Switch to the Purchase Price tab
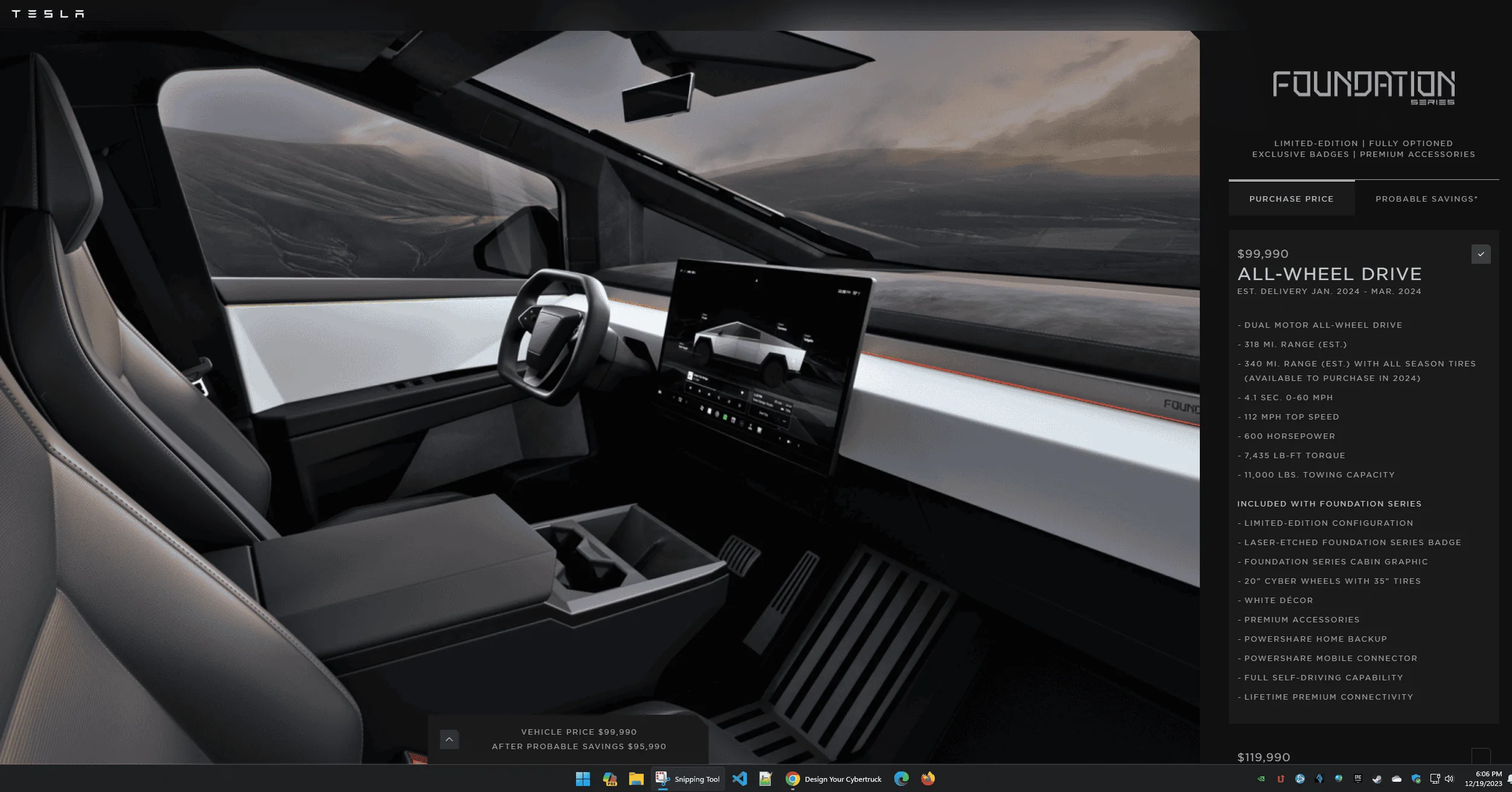The height and width of the screenshot is (792, 1512). (1292, 199)
